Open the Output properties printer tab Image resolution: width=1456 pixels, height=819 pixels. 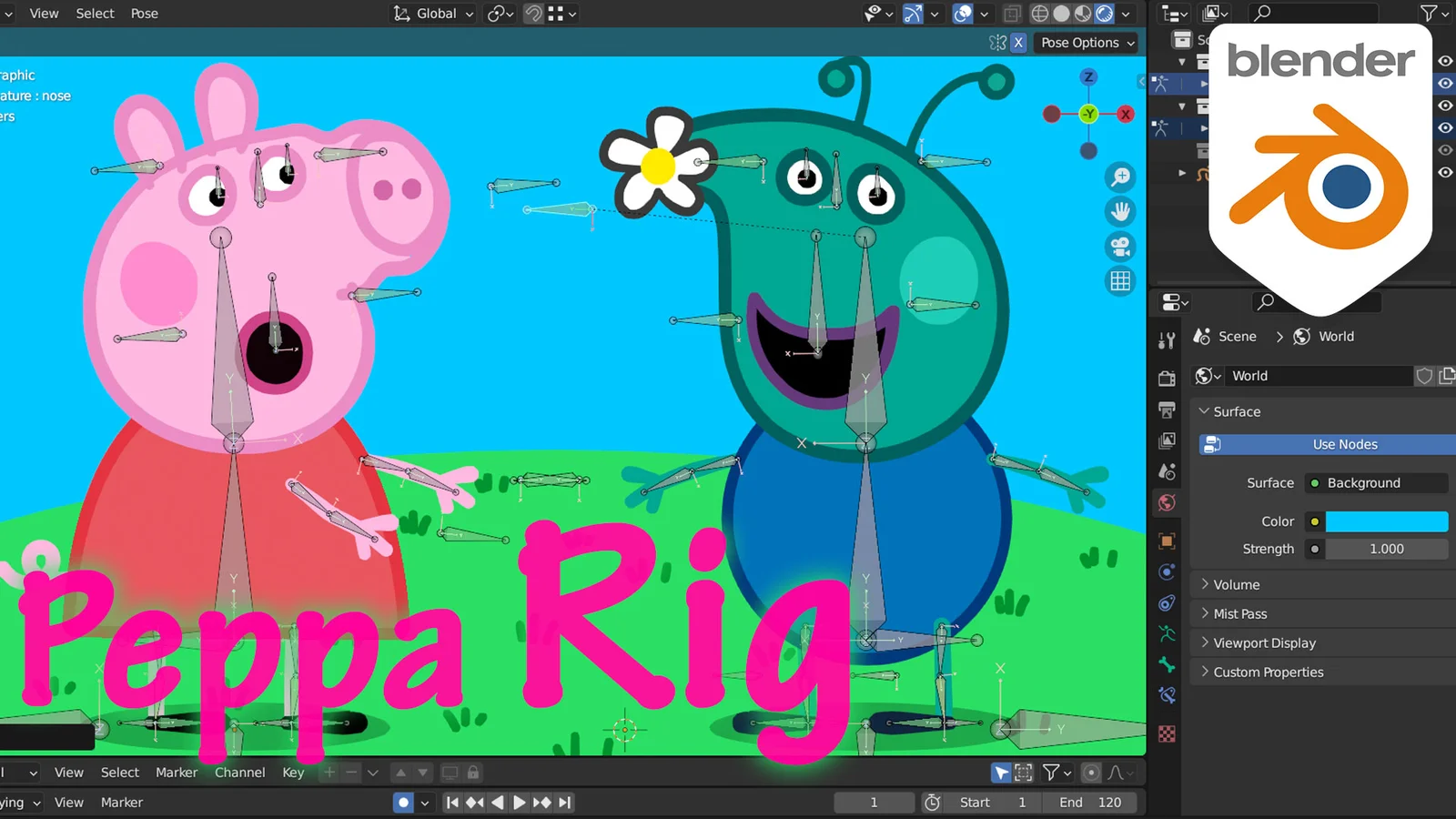(1167, 409)
